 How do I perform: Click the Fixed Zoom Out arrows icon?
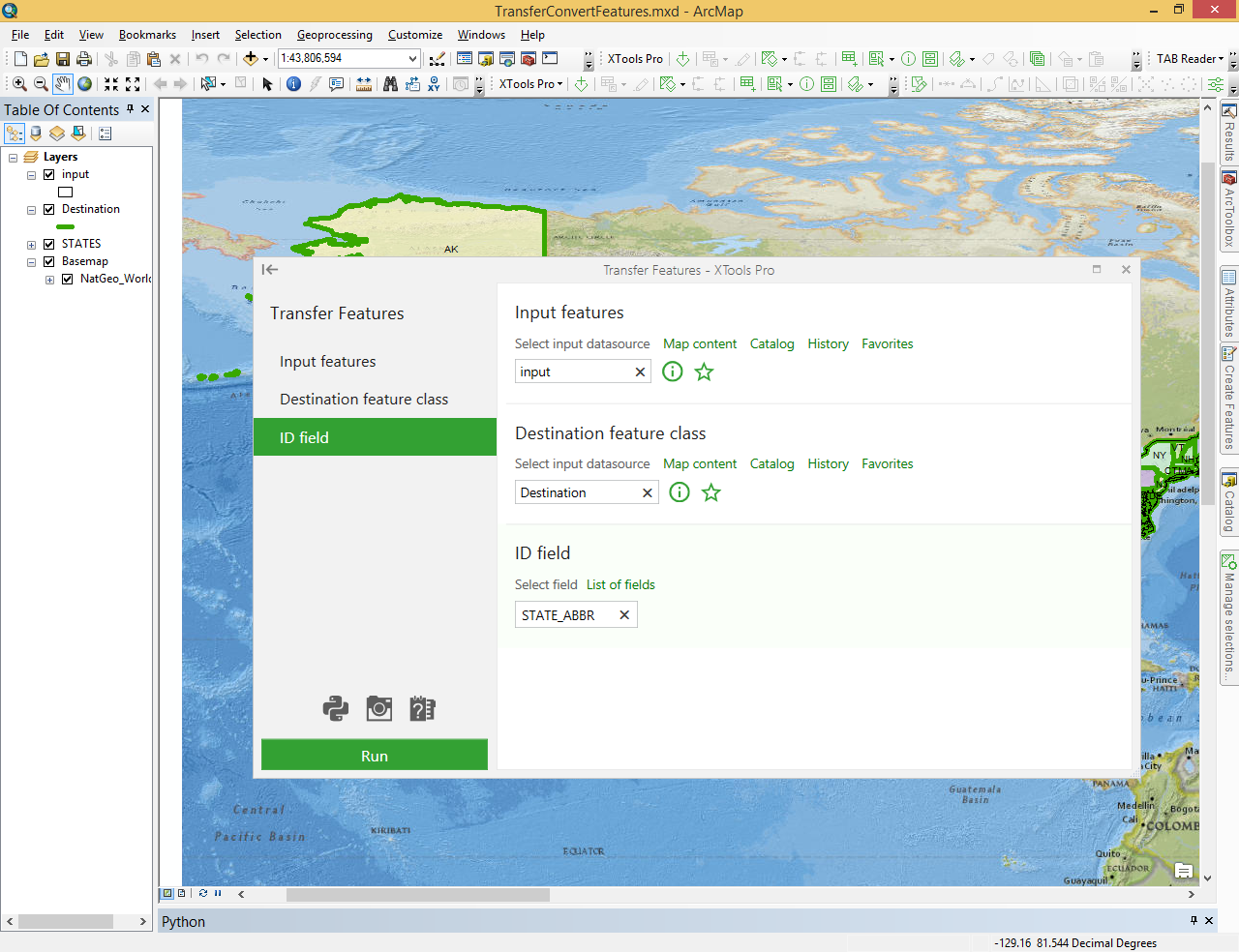click(x=133, y=84)
